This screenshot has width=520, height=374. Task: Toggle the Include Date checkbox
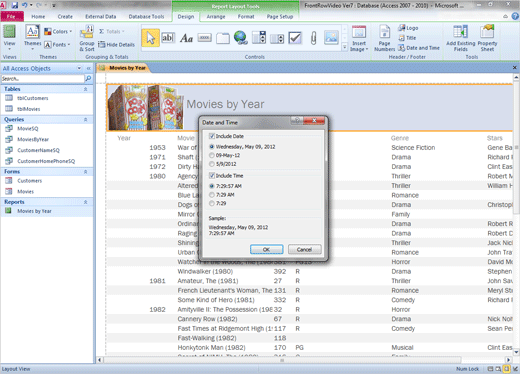click(212, 136)
